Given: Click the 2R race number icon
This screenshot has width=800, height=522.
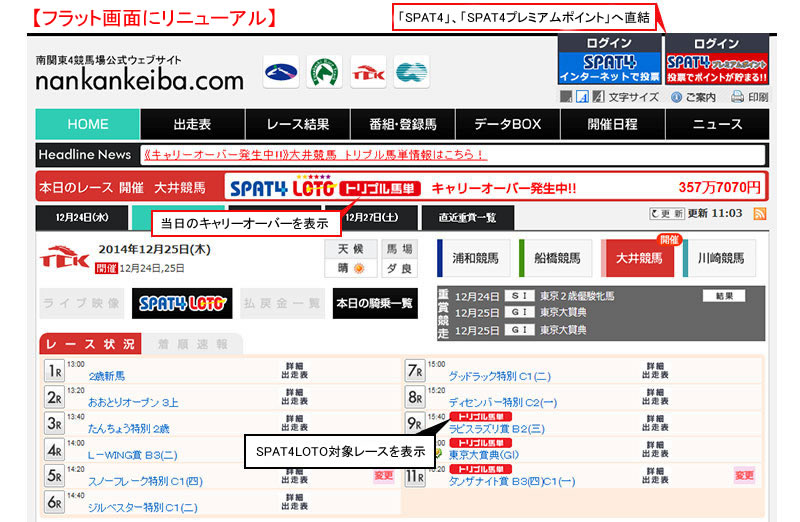Looking at the screenshot, I should click(55, 397).
